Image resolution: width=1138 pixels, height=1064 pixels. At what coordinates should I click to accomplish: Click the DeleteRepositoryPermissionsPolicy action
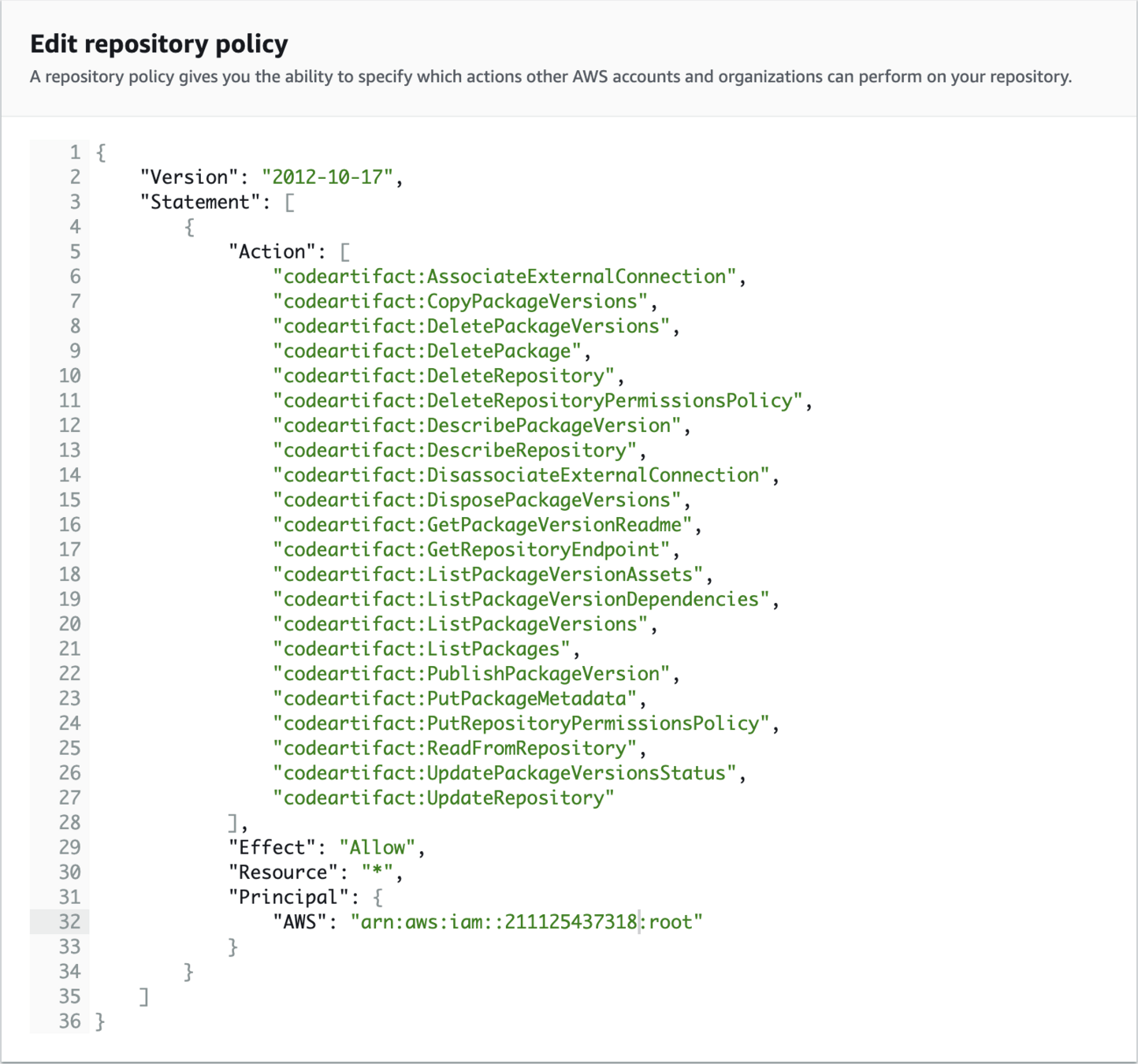click(537, 401)
